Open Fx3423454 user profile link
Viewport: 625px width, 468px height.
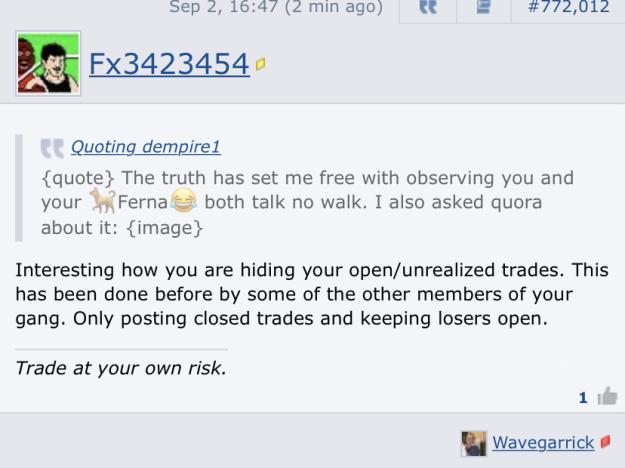pyautogui.click(x=169, y=64)
